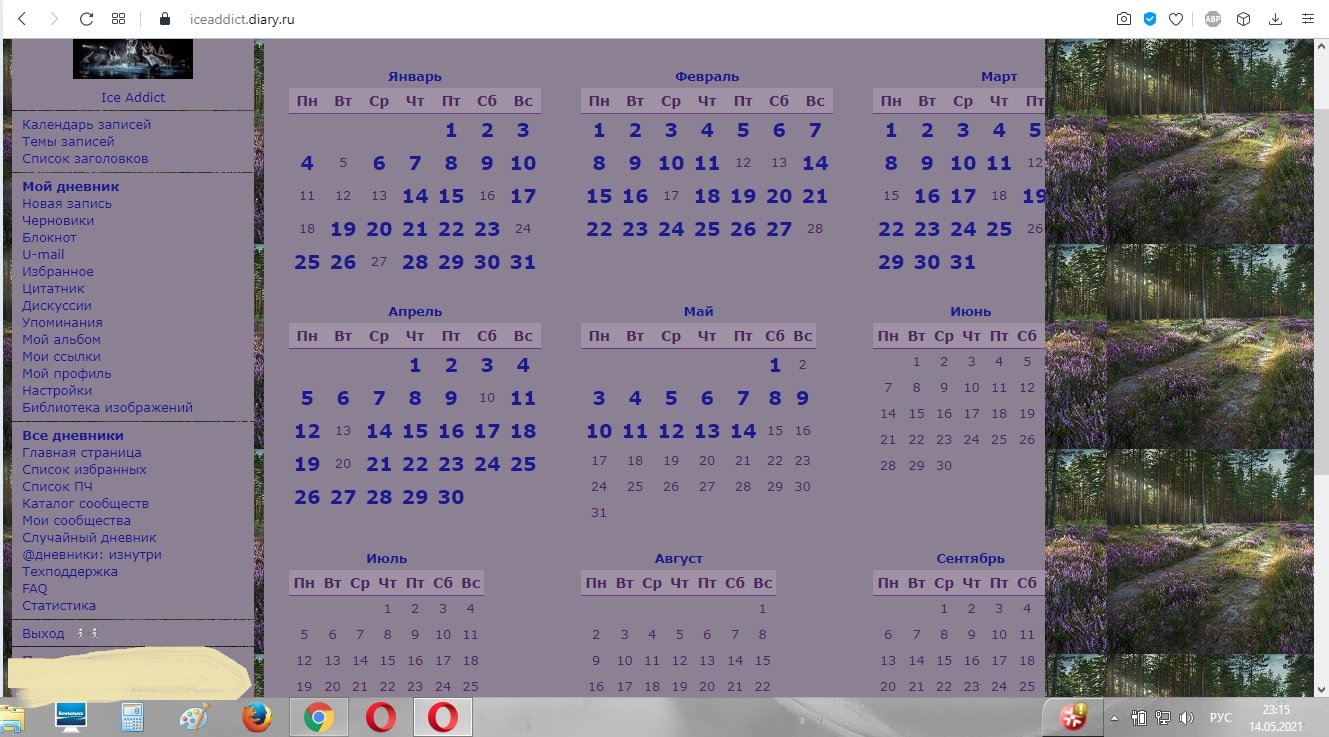Open Главная страница link
This screenshot has width=1329, height=737.
82,452
